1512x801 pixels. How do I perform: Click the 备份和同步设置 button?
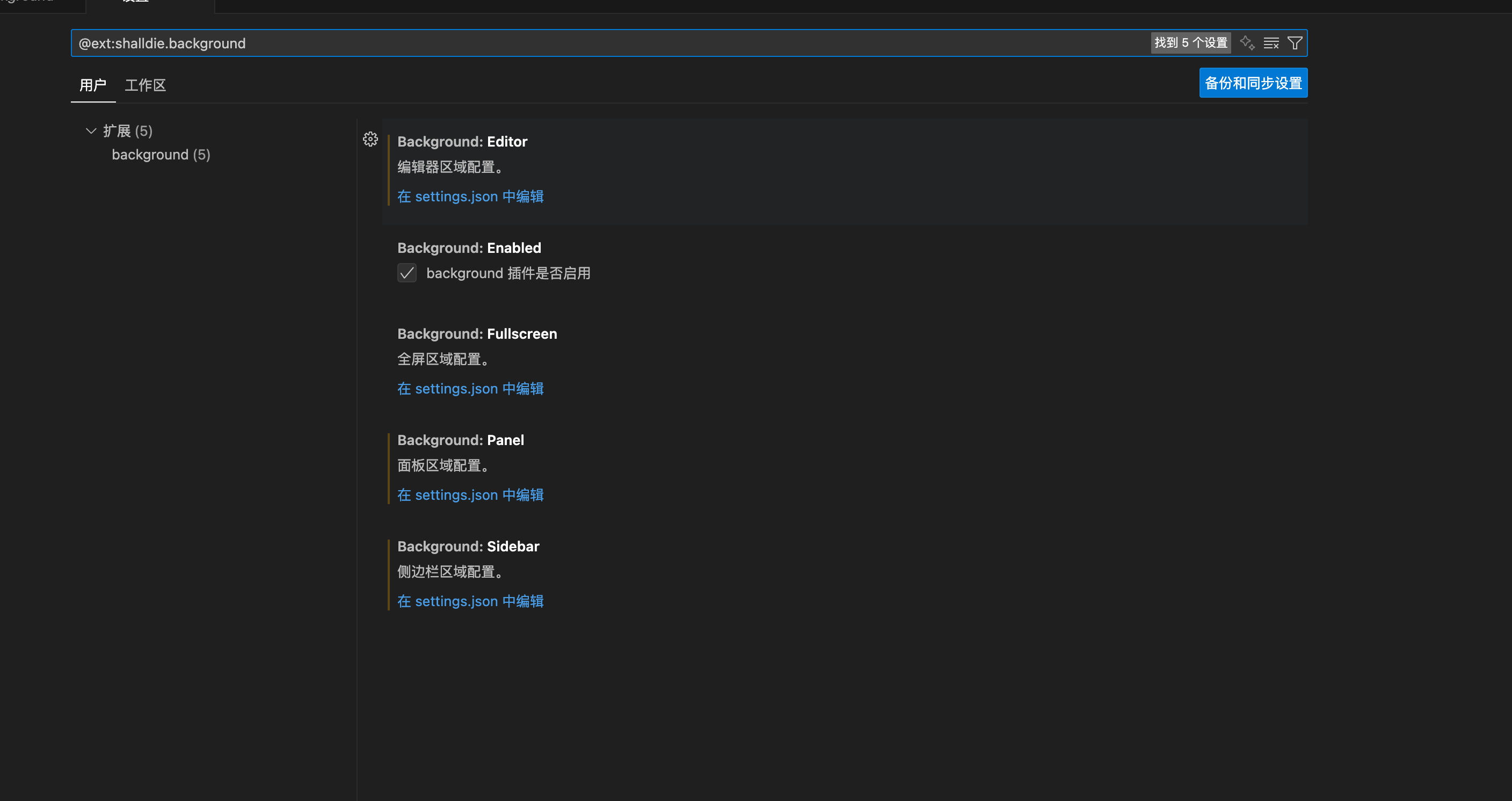pos(1253,83)
